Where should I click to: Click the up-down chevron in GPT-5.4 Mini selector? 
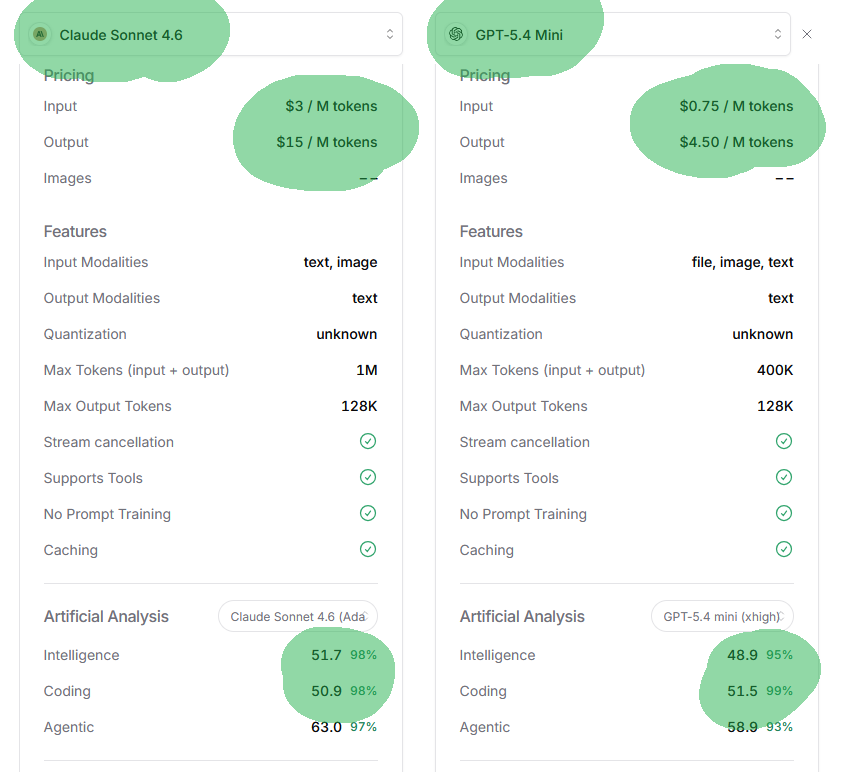click(x=778, y=35)
